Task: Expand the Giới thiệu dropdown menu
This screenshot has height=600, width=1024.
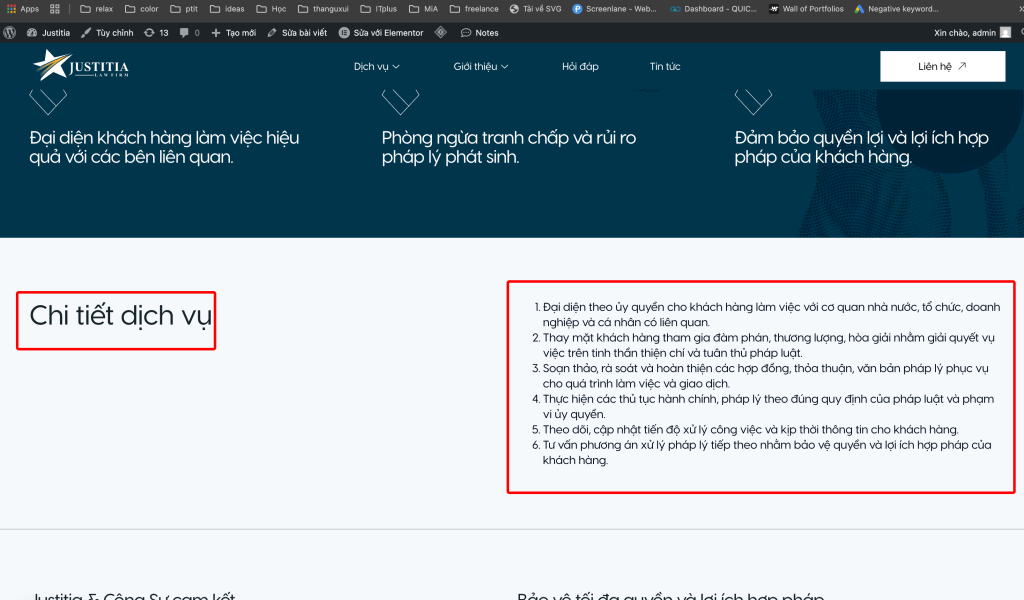Action: [x=480, y=66]
